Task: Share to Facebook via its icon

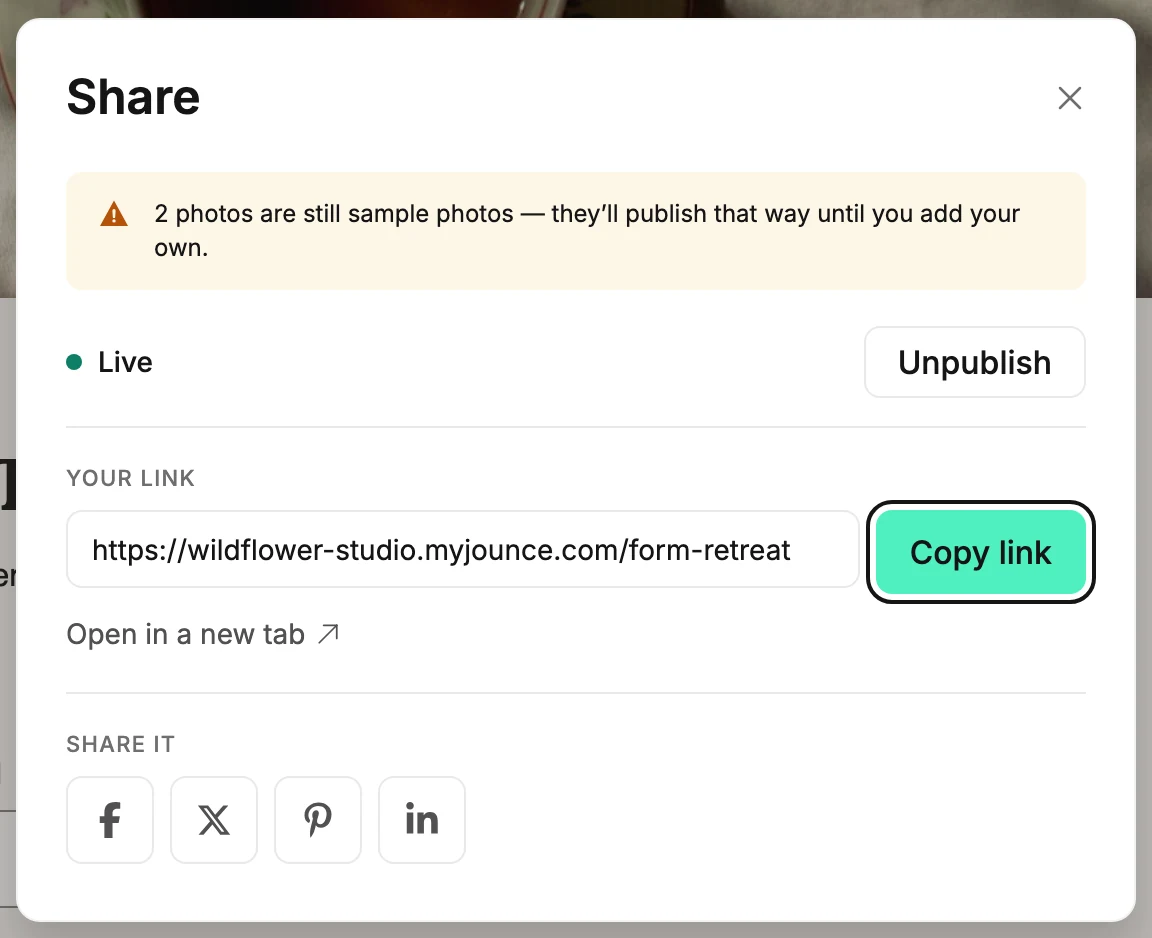Action: tap(110, 820)
